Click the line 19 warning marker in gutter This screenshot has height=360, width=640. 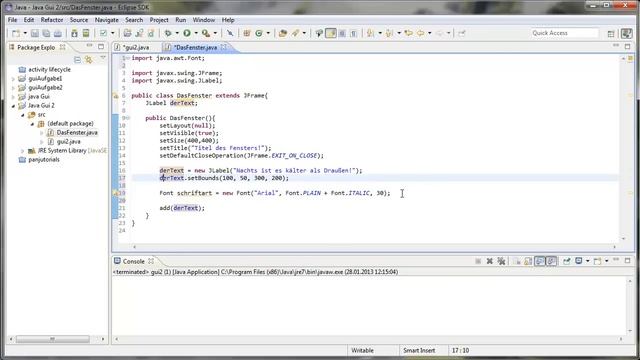pos(116,193)
